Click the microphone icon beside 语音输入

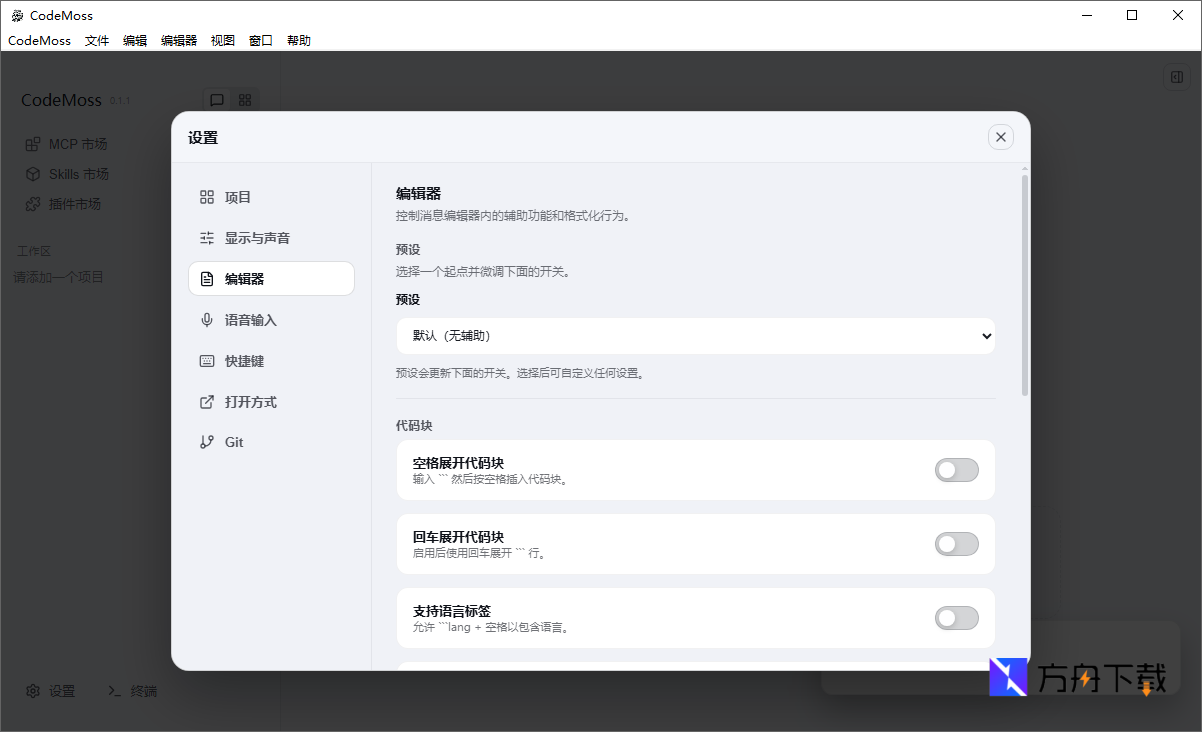[207, 320]
